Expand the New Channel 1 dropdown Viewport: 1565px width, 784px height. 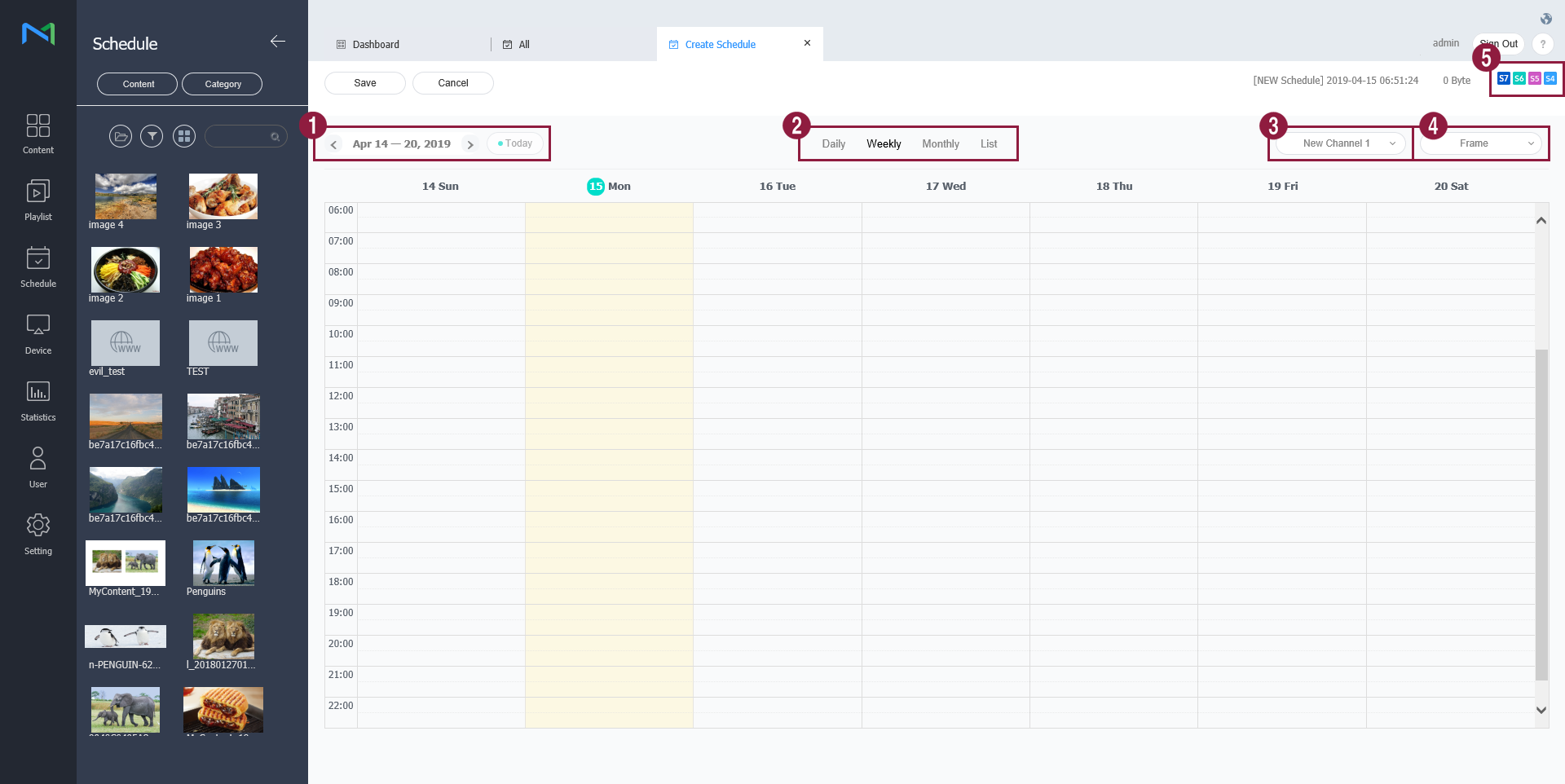coord(1339,143)
